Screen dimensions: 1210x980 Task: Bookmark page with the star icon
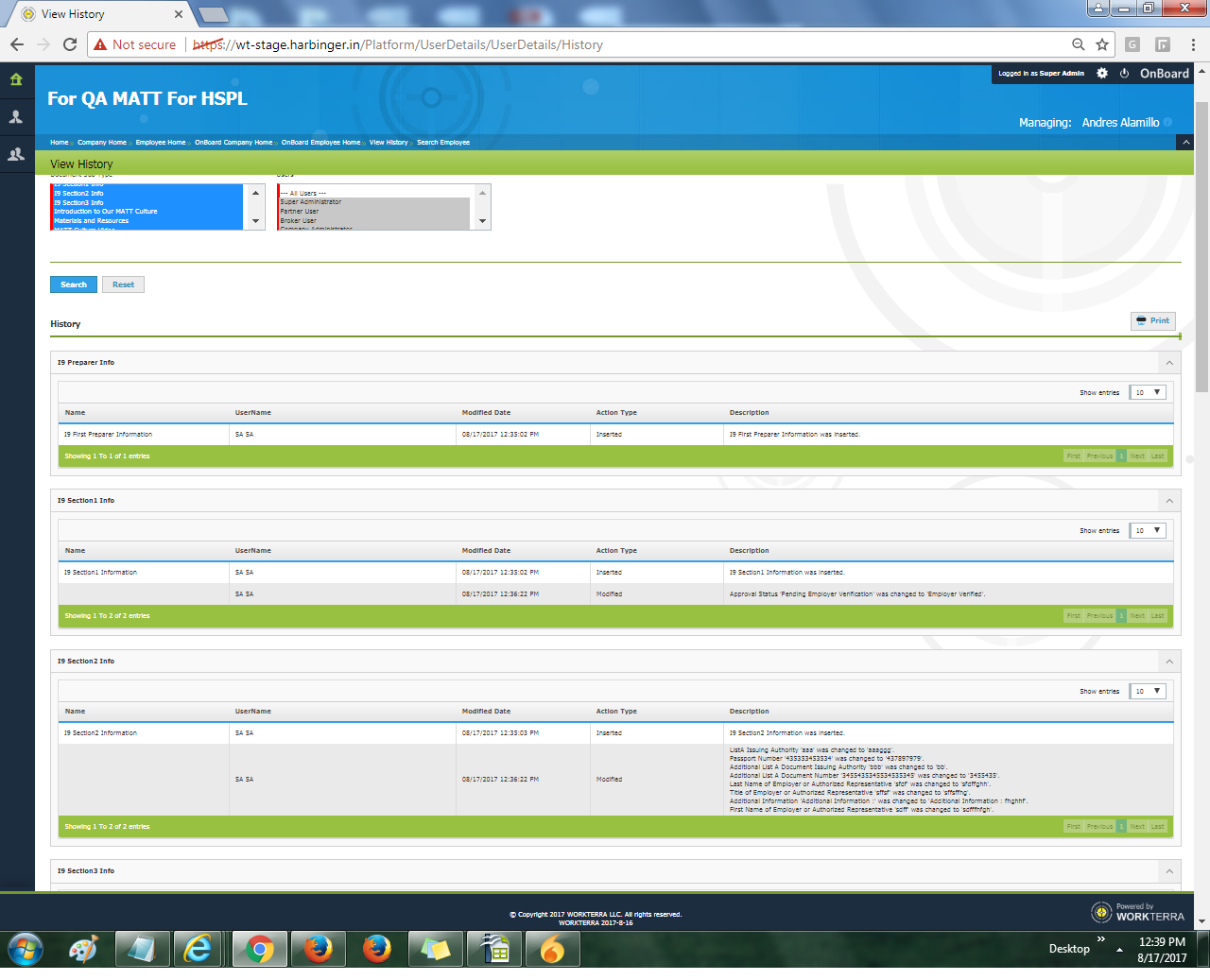pyautogui.click(x=1101, y=44)
